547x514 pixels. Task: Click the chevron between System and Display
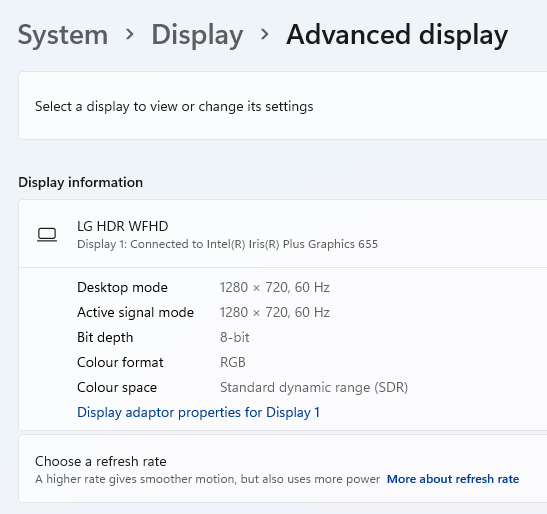click(x=130, y=34)
